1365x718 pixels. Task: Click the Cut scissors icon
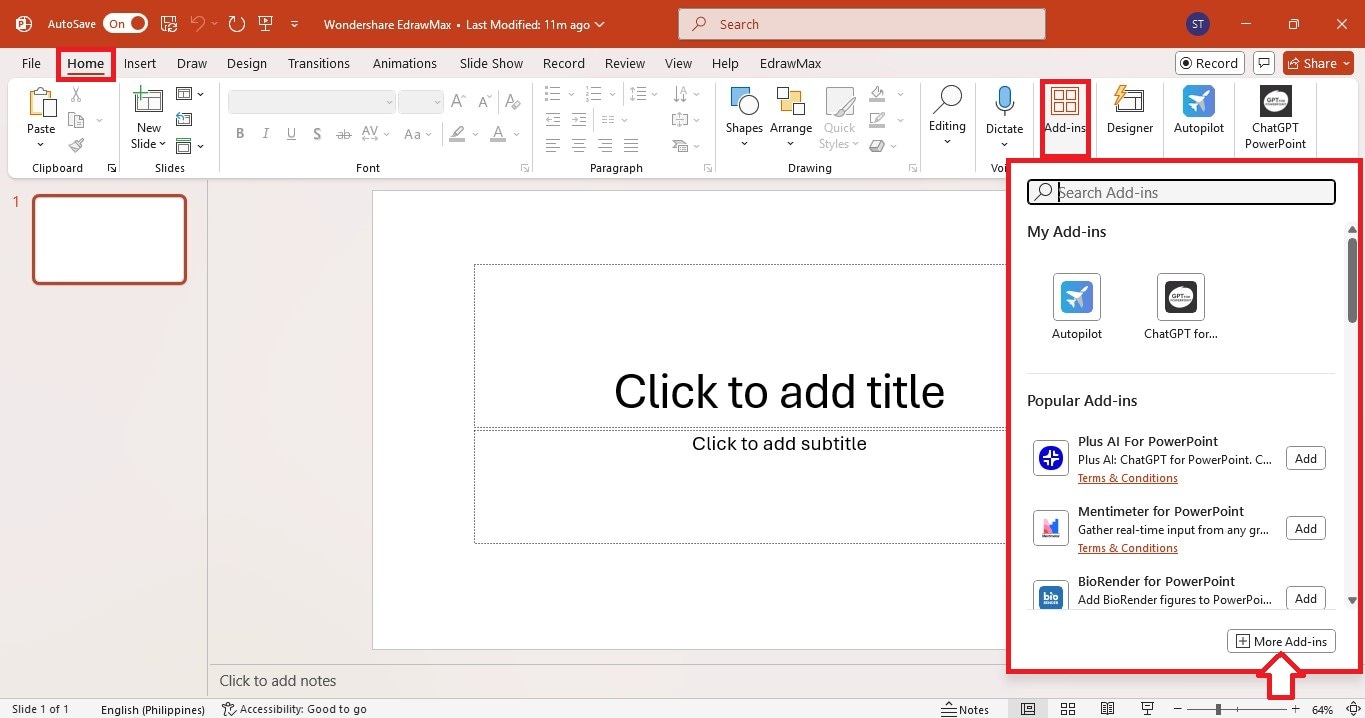tap(76, 95)
